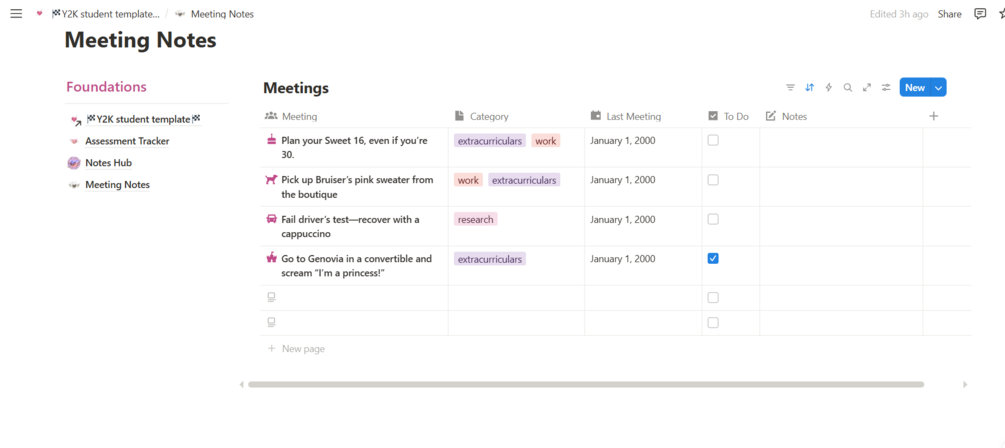Add a new property column with plus
The image size is (1005, 448).
tap(933, 116)
